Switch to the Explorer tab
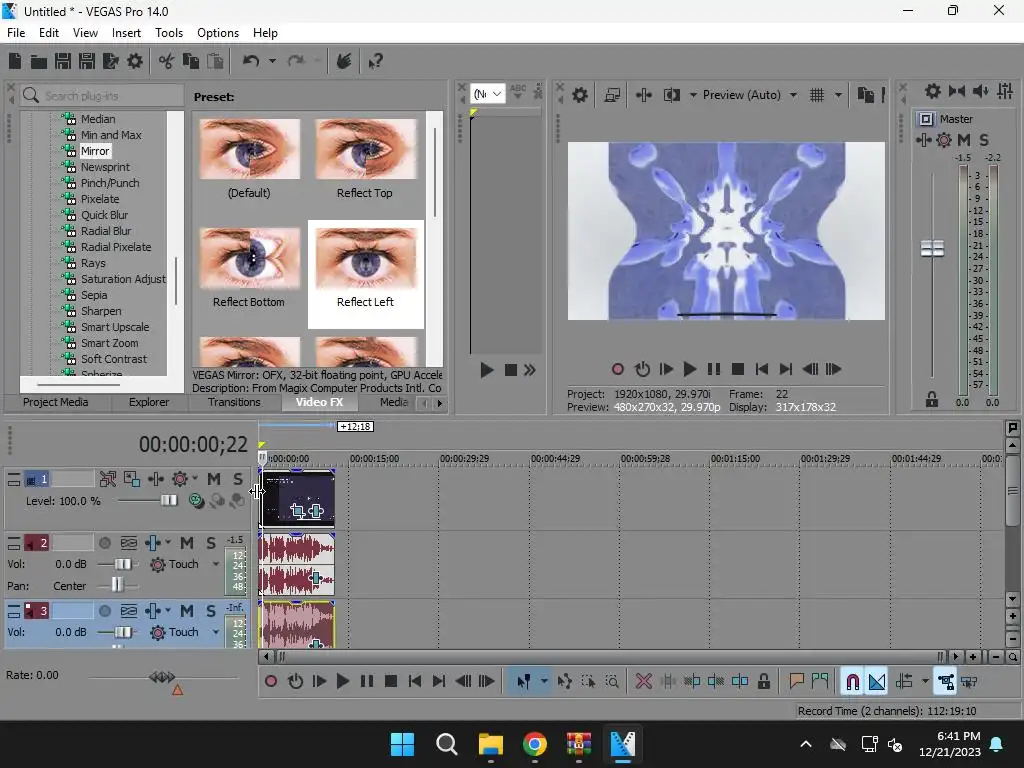1024x768 pixels. [x=149, y=402]
